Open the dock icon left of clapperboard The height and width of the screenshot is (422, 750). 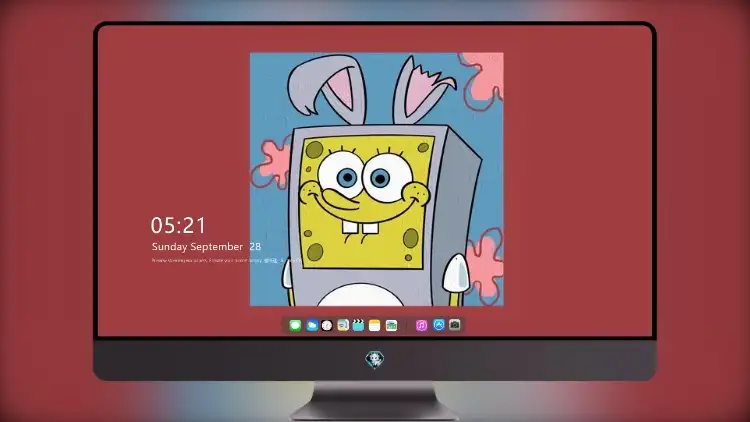[x=342, y=325]
